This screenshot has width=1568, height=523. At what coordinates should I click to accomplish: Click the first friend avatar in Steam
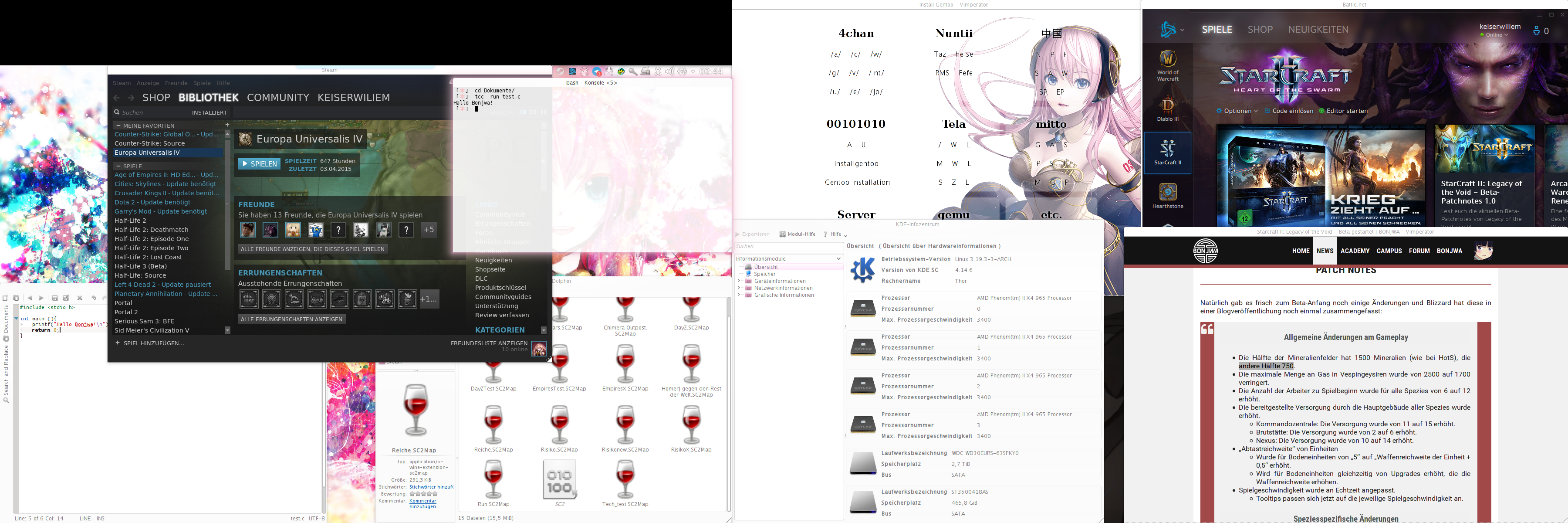click(247, 230)
